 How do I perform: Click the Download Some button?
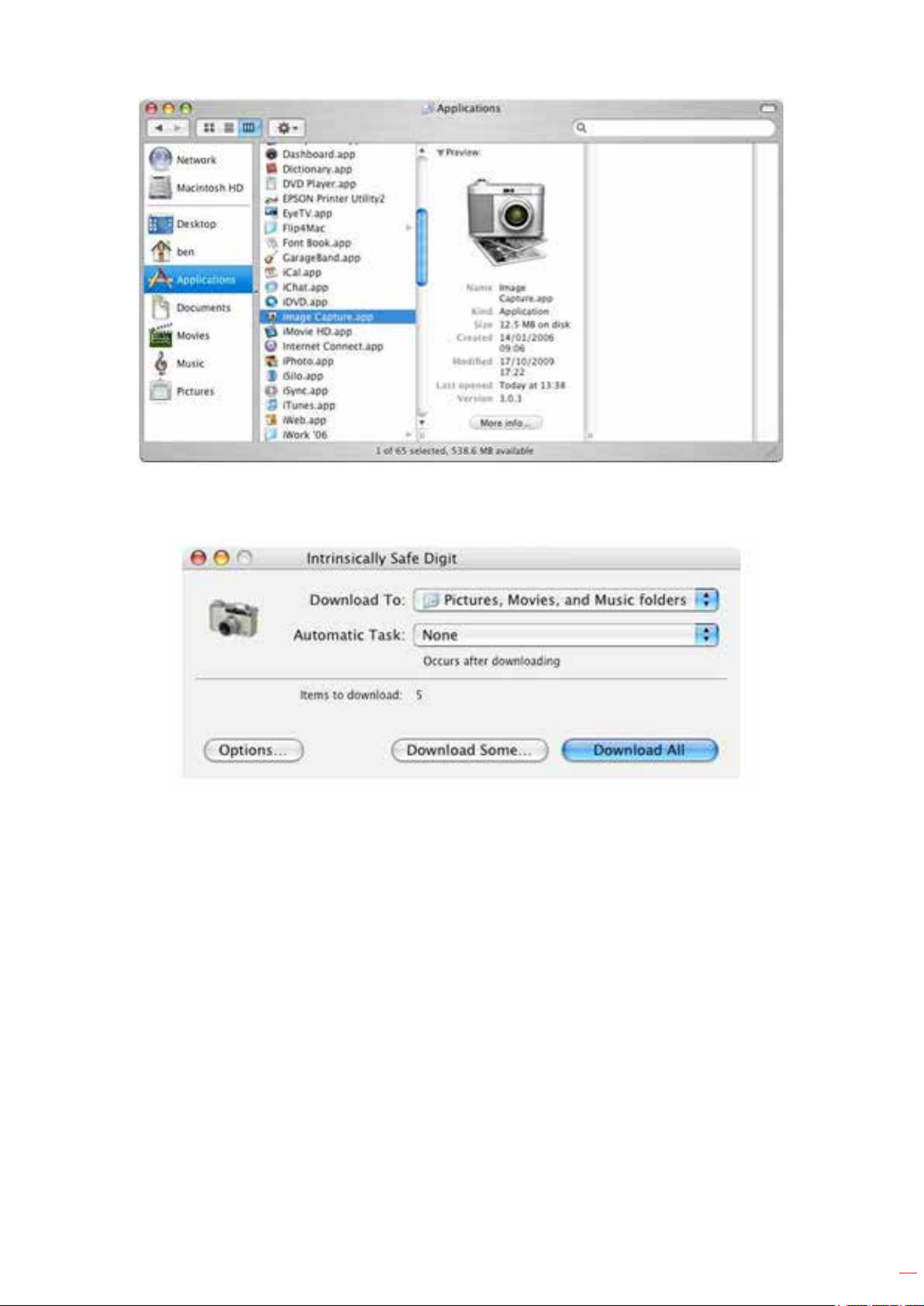coord(469,750)
